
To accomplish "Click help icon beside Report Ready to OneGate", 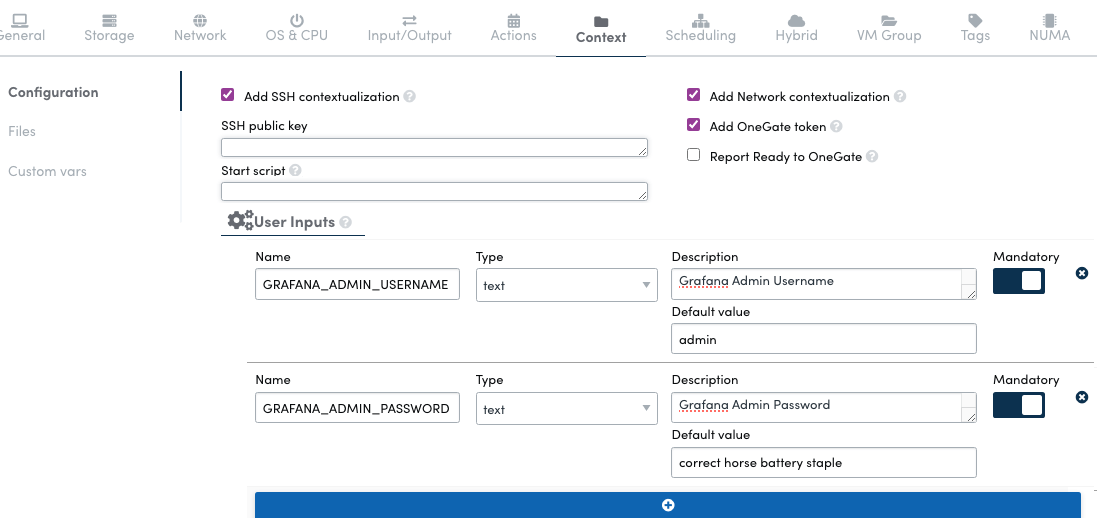I will tap(872, 157).
